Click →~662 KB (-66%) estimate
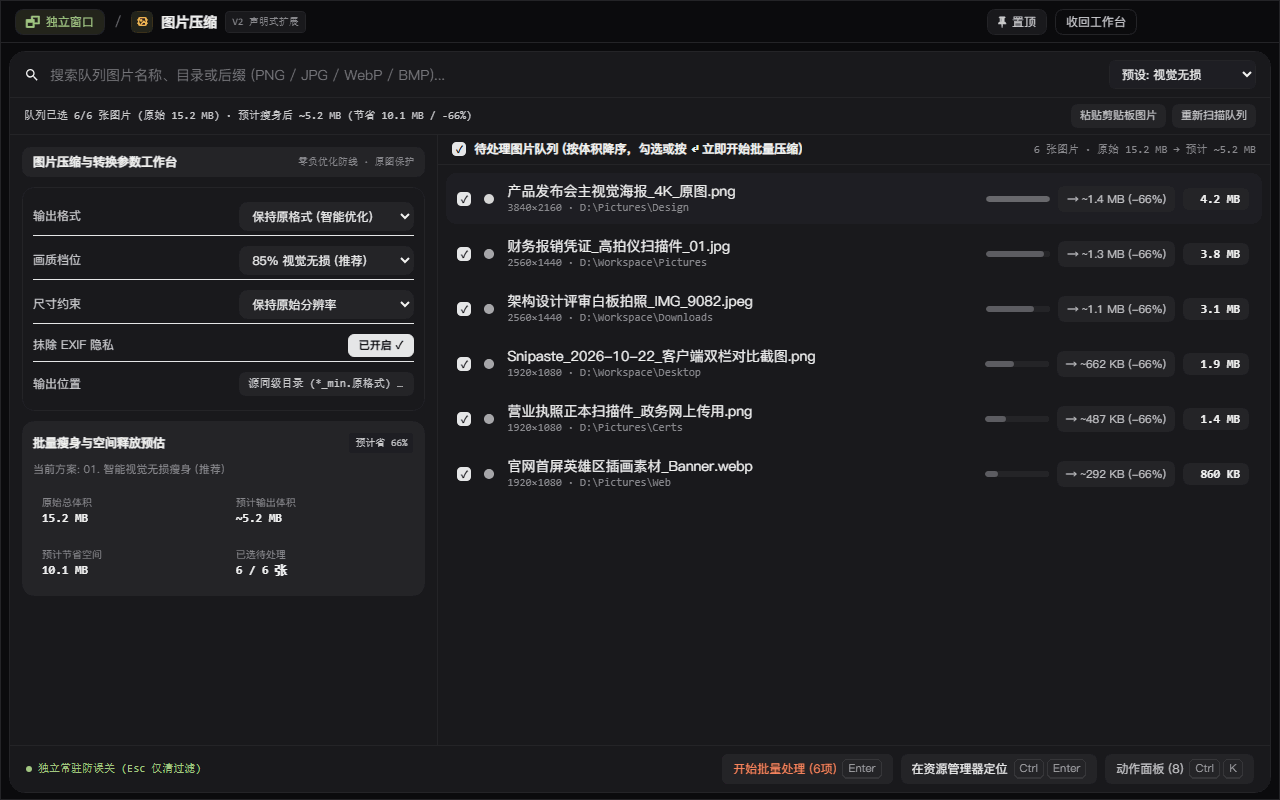Viewport: 1280px width, 800px height. coord(1116,364)
